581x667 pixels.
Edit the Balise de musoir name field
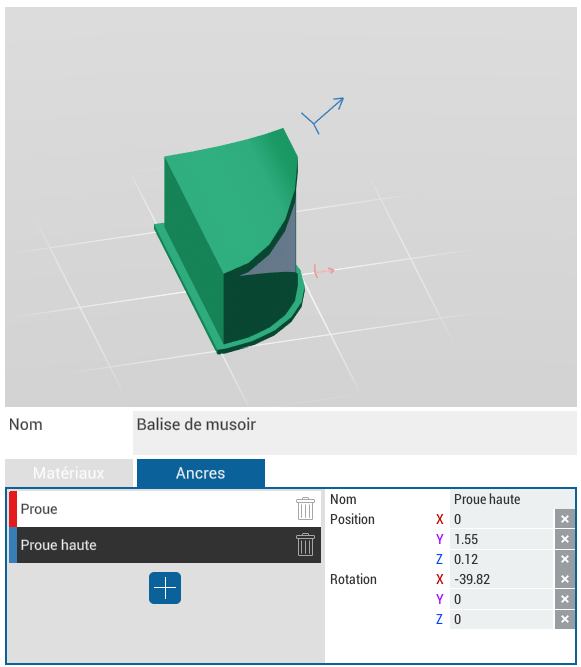click(x=355, y=433)
